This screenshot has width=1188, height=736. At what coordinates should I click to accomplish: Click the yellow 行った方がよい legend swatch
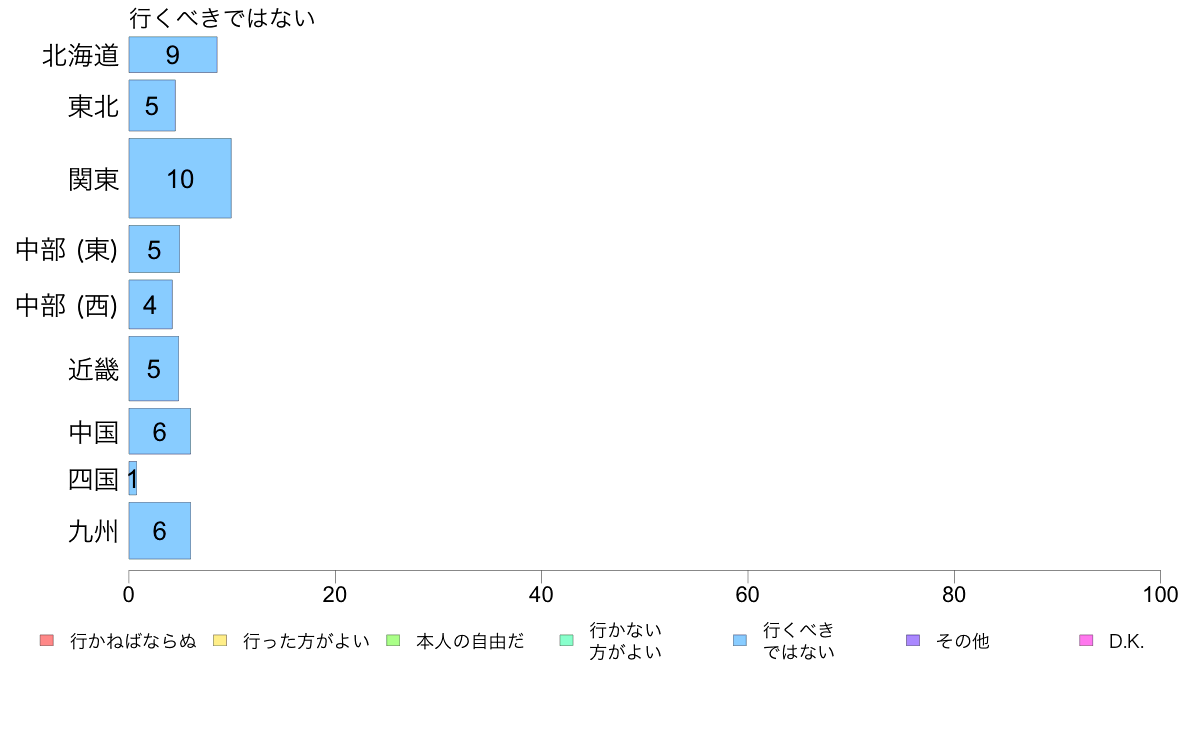[220, 640]
